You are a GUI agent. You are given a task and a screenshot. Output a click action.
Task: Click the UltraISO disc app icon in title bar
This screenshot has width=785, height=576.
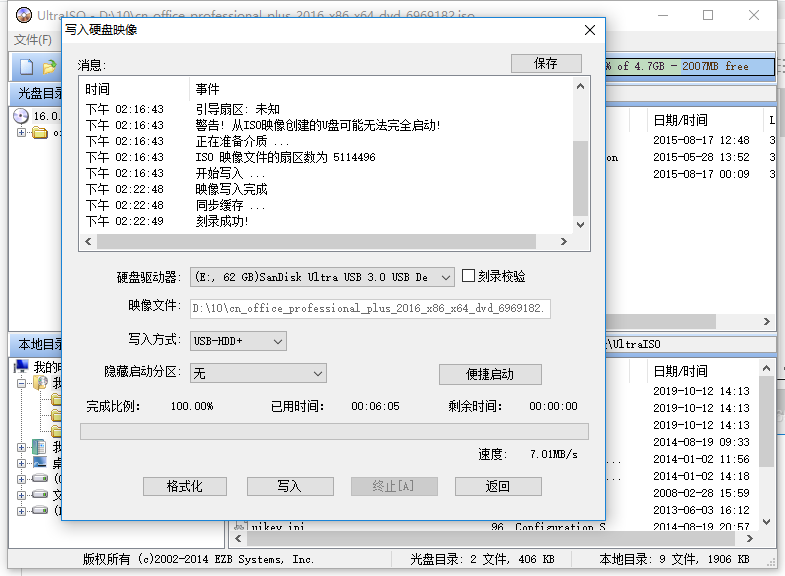[24, 16]
